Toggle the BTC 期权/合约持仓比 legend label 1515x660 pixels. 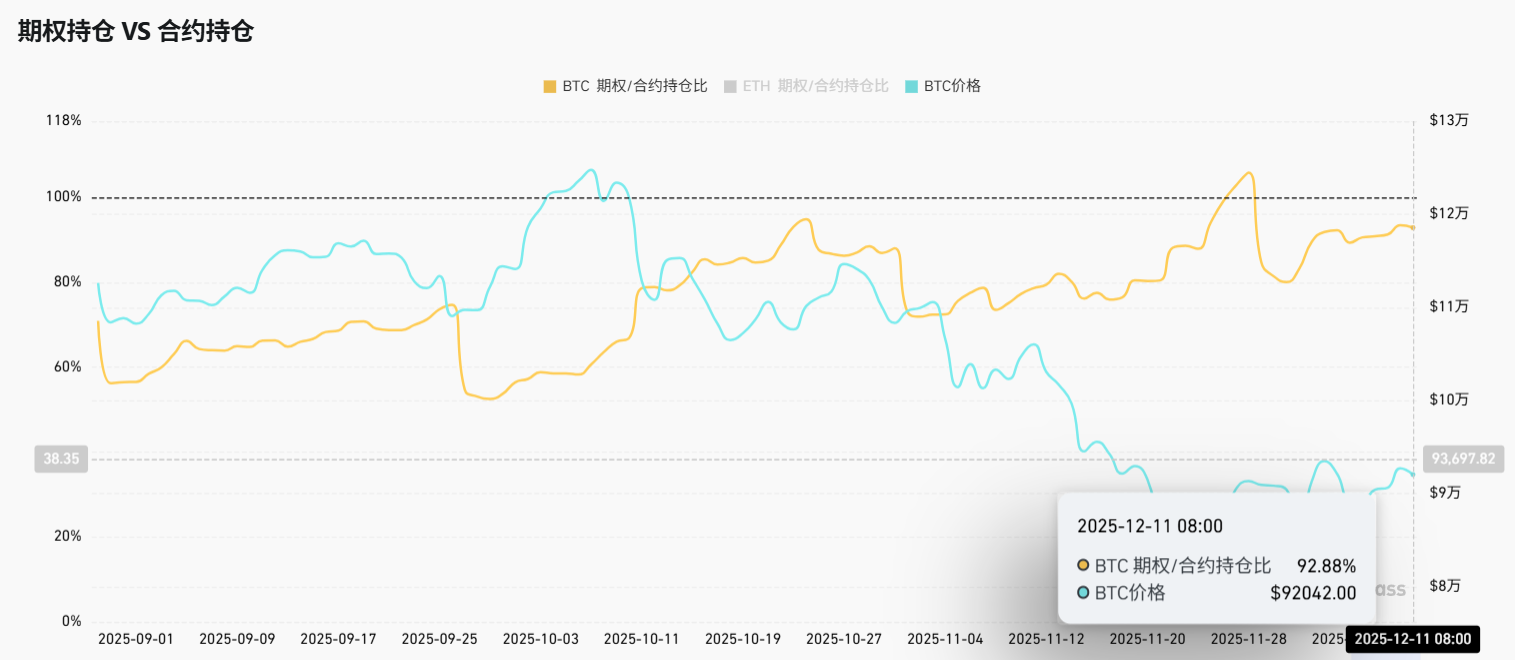pyautogui.click(x=634, y=86)
